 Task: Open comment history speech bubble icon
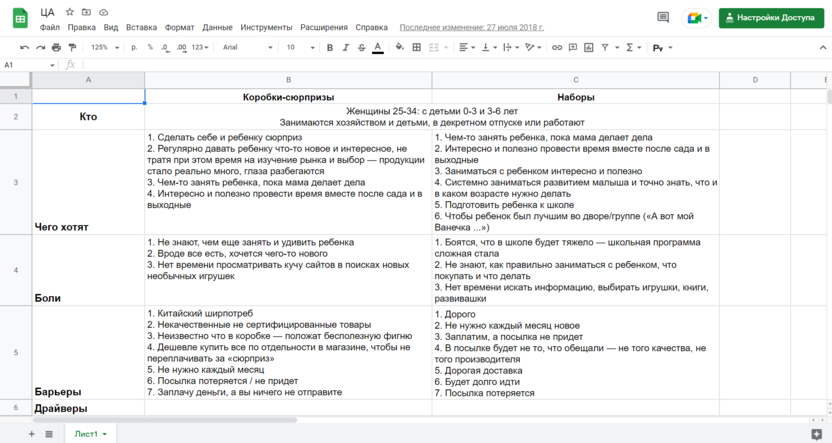[x=662, y=17]
